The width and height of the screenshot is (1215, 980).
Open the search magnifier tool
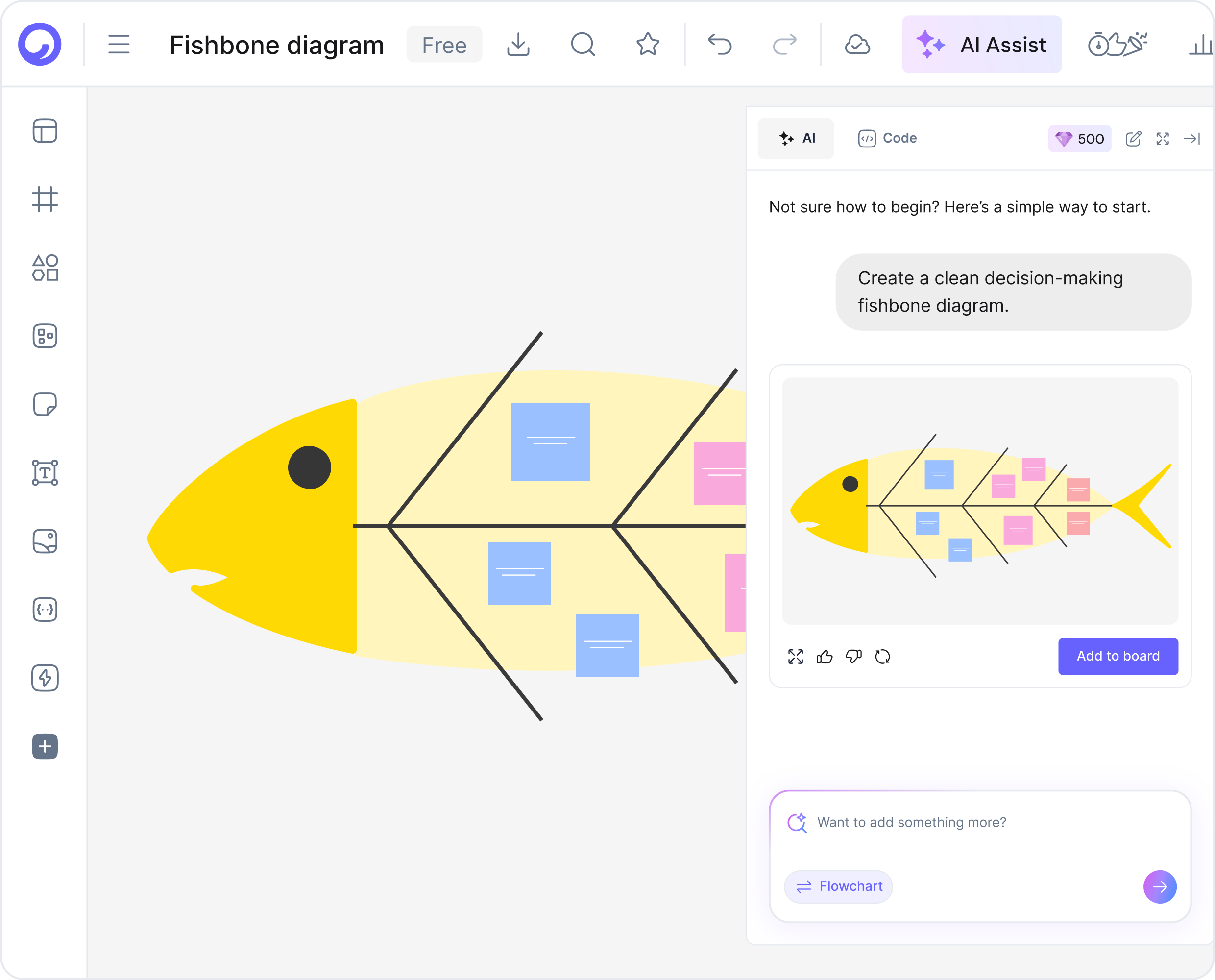[583, 44]
